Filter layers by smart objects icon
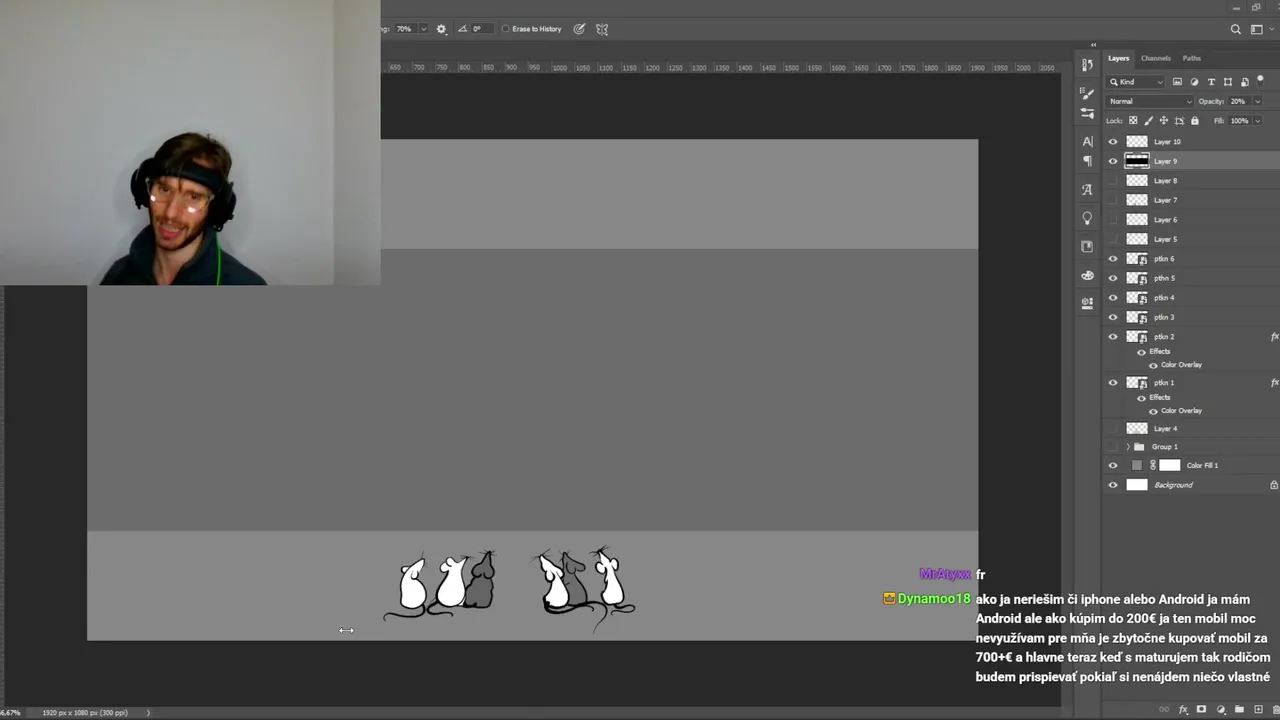The height and width of the screenshot is (720, 1280). click(x=1244, y=82)
